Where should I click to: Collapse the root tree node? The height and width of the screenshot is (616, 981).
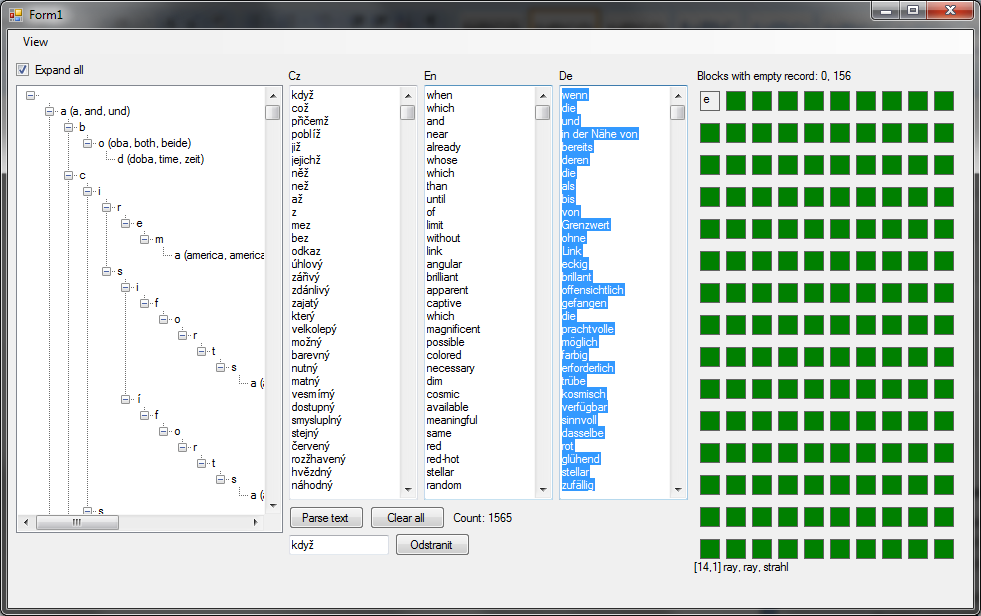[30, 95]
